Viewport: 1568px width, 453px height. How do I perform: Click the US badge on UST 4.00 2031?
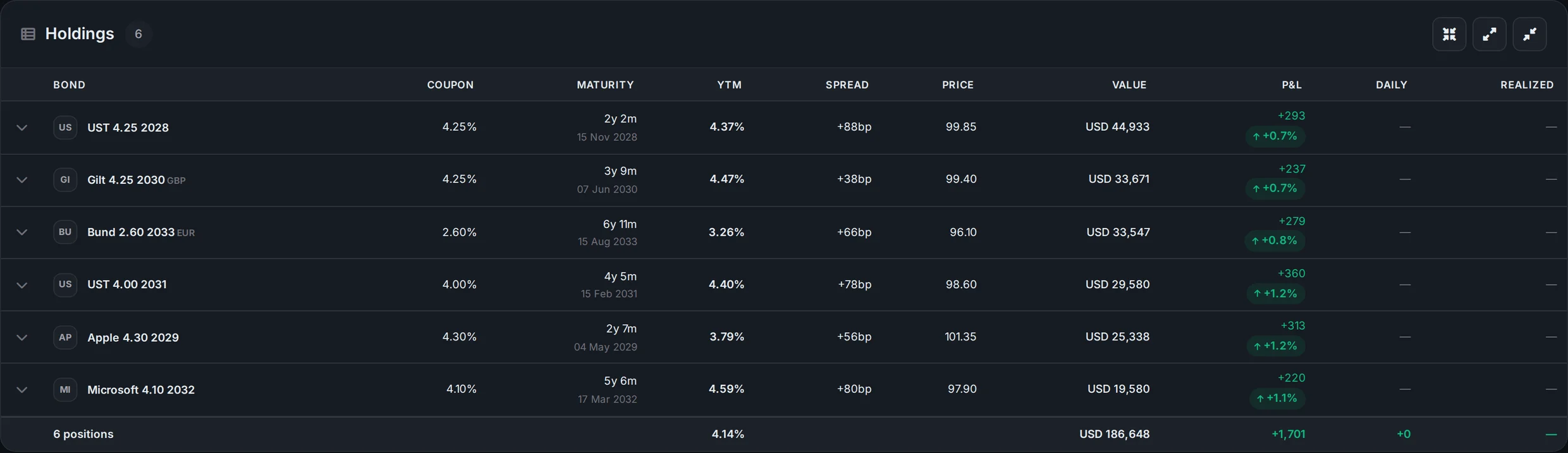pos(65,284)
